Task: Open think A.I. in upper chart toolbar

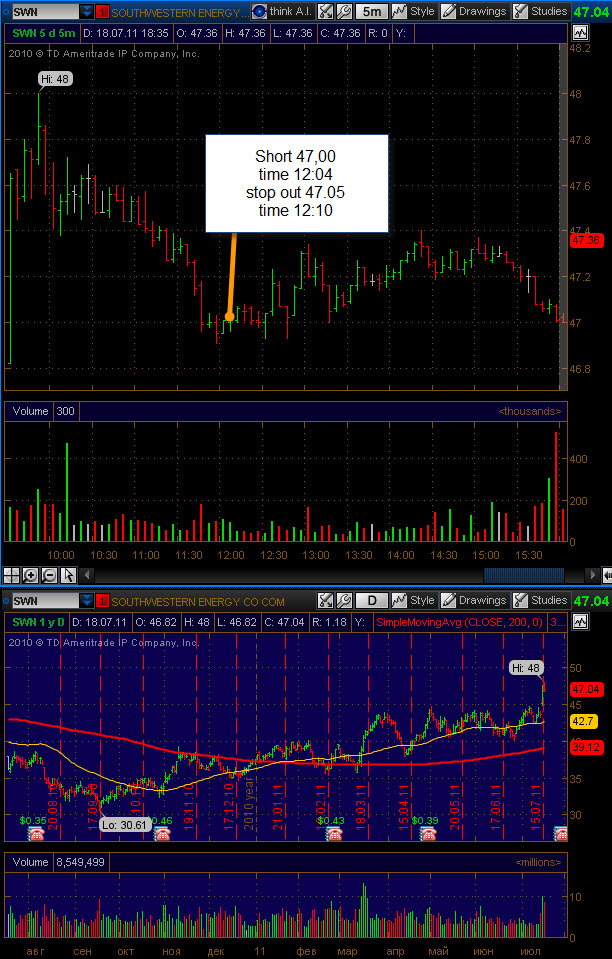Action: pyautogui.click(x=282, y=11)
